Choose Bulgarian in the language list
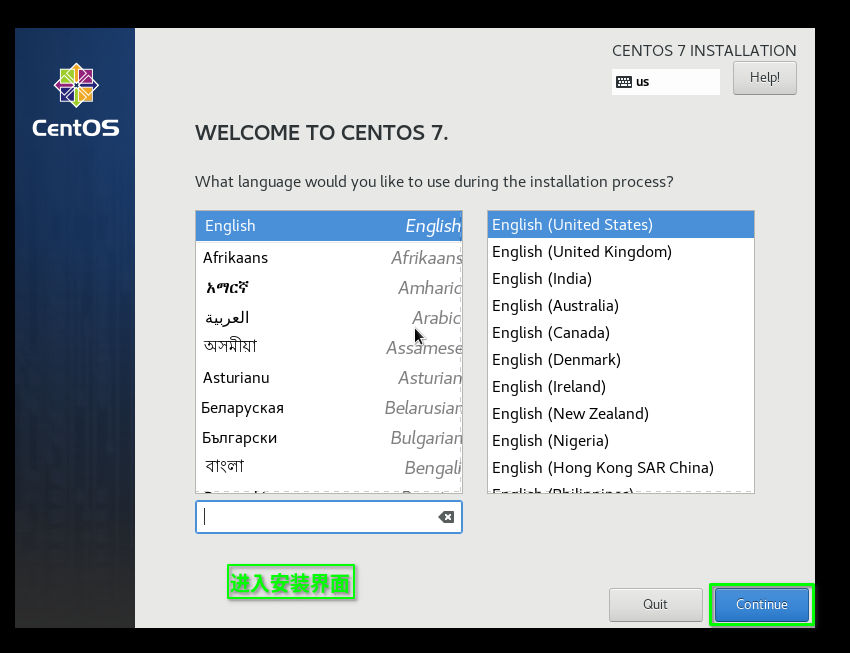Image resolution: width=850 pixels, height=653 pixels. (328, 438)
